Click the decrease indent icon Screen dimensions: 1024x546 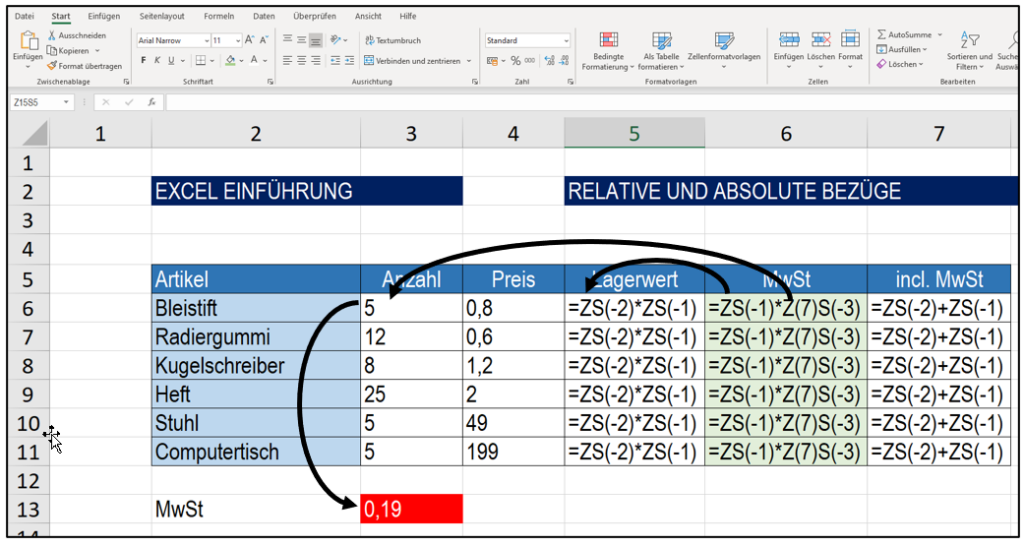(335, 60)
